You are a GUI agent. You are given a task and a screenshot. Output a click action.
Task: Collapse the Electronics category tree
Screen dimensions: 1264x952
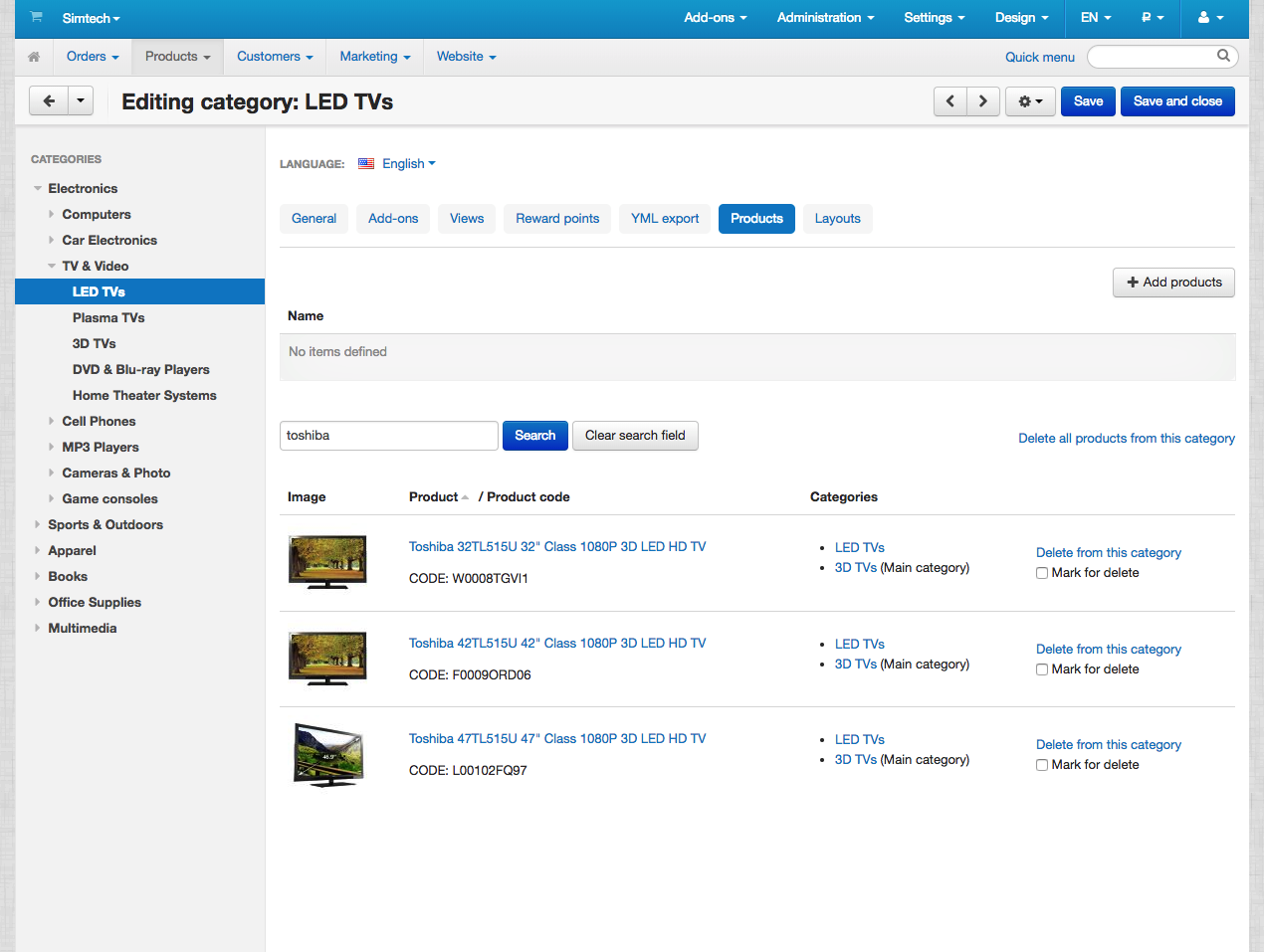point(38,189)
